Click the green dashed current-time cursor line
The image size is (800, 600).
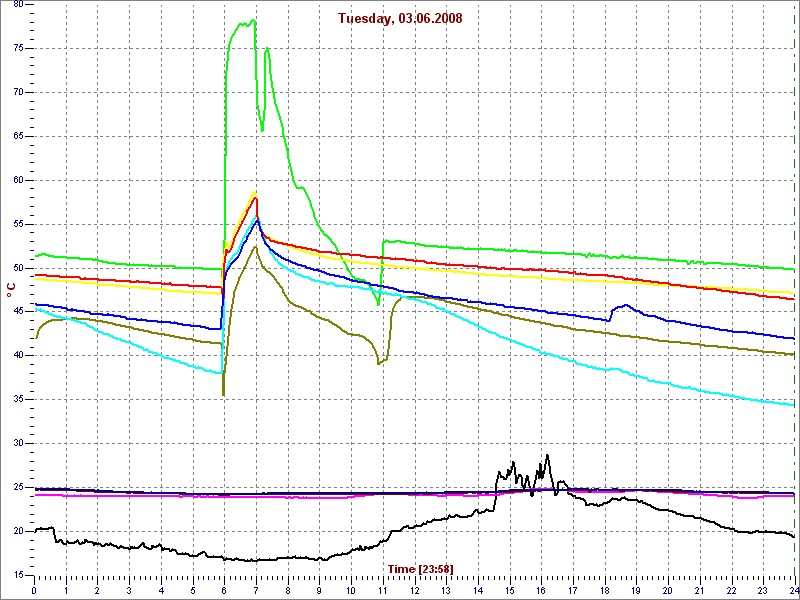(795, 290)
